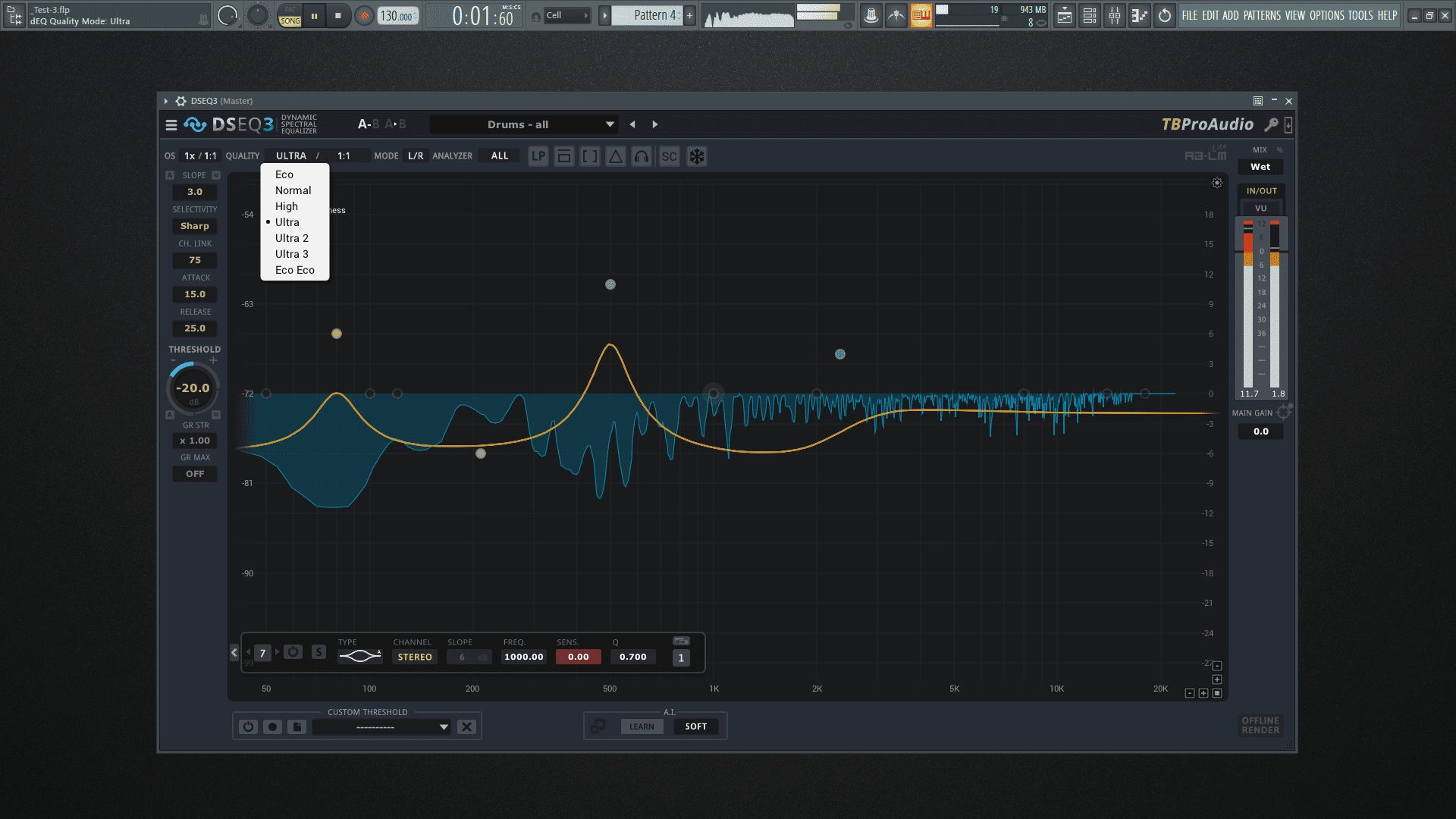Clear custom threshold with X icon
1456x819 pixels.
coord(467,726)
